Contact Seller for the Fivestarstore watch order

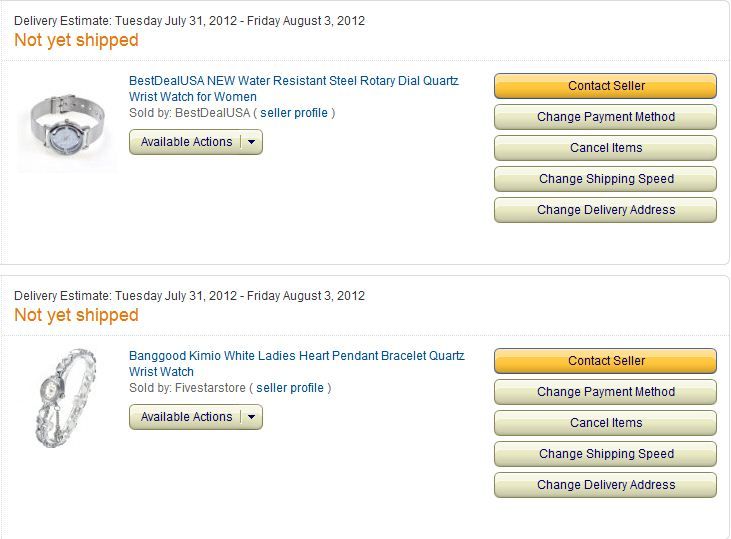point(606,361)
